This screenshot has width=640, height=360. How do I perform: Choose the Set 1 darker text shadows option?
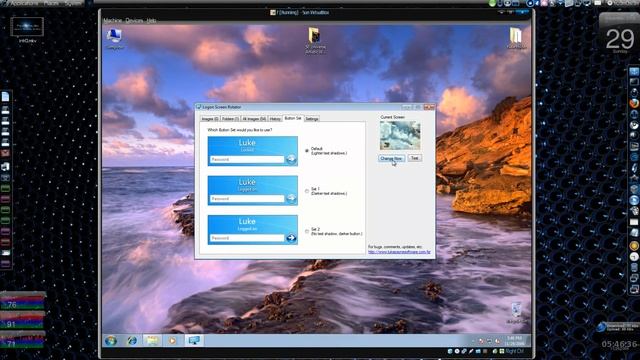click(x=307, y=191)
